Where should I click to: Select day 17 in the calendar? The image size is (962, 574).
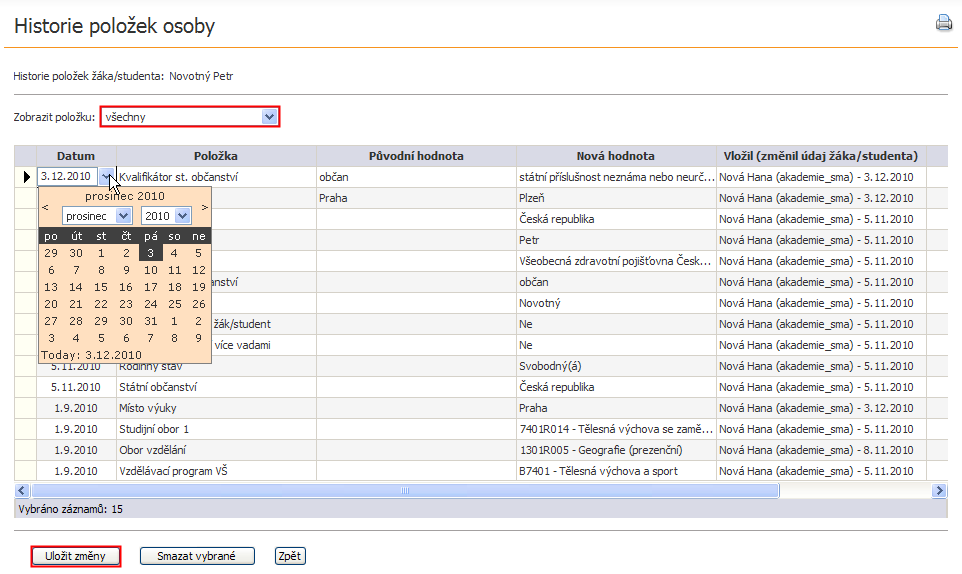point(150,287)
